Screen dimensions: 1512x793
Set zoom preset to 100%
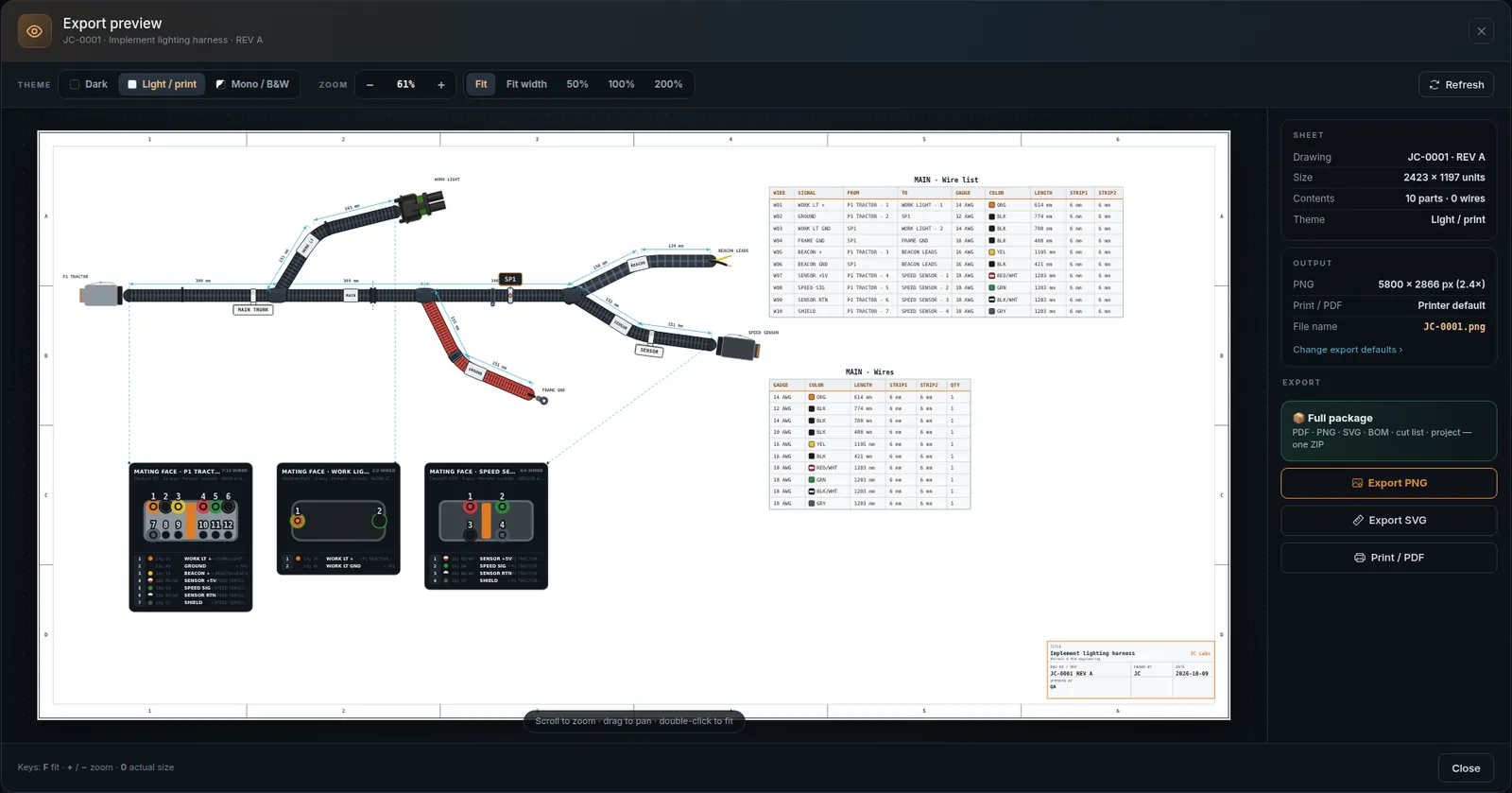click(x=621, y=84)
